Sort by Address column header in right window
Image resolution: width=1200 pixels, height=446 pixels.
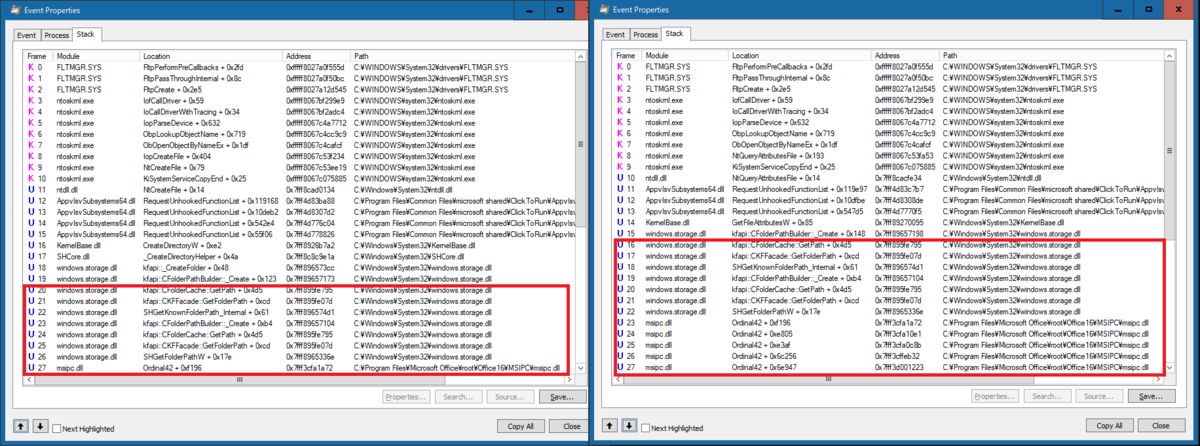(x=906, y=55)
